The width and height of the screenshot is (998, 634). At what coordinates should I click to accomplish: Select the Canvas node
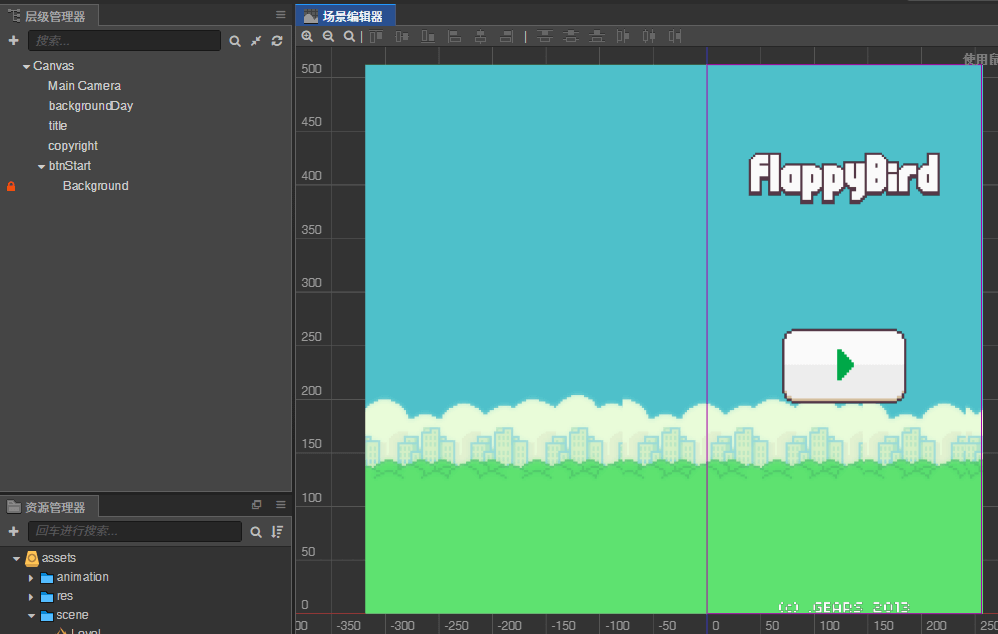(53, 66)
